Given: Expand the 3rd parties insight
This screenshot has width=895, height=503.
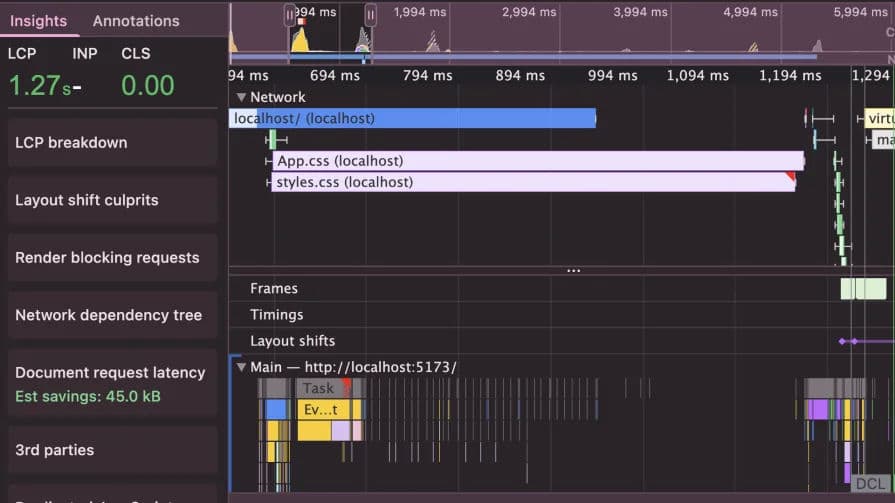Looking at the screenshot, I should coord(112,450).
